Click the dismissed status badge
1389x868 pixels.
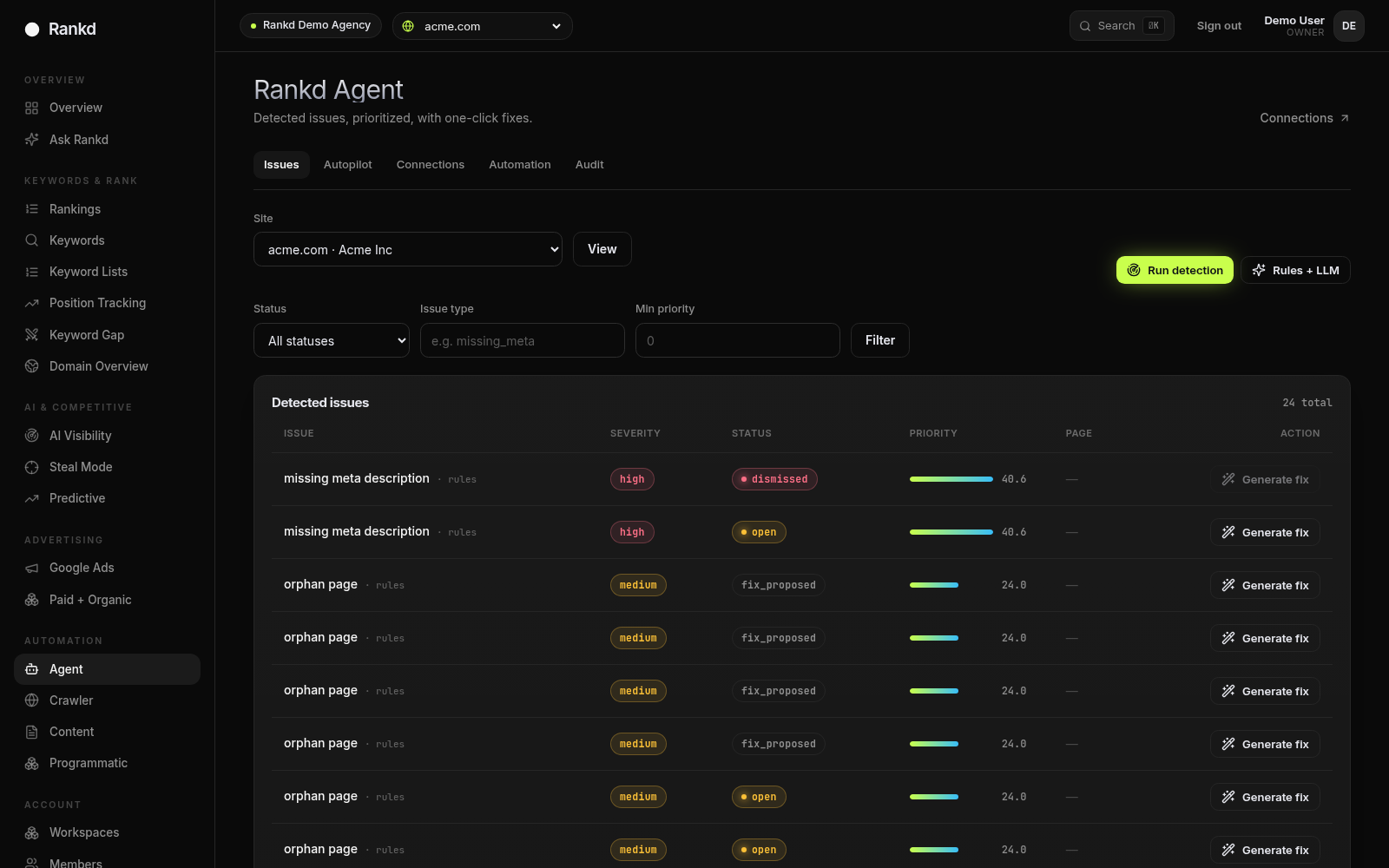tap(774, 479)
